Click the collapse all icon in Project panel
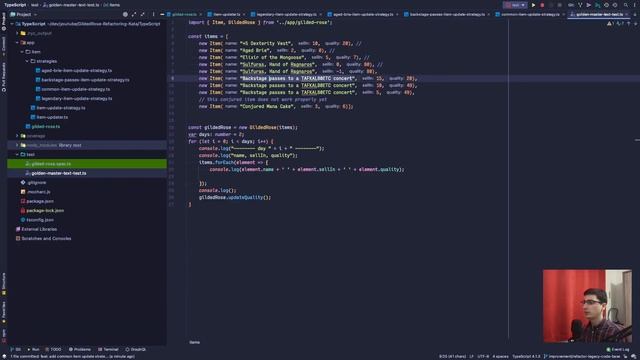This screenshot has width=640, height=360. [142, 14]
